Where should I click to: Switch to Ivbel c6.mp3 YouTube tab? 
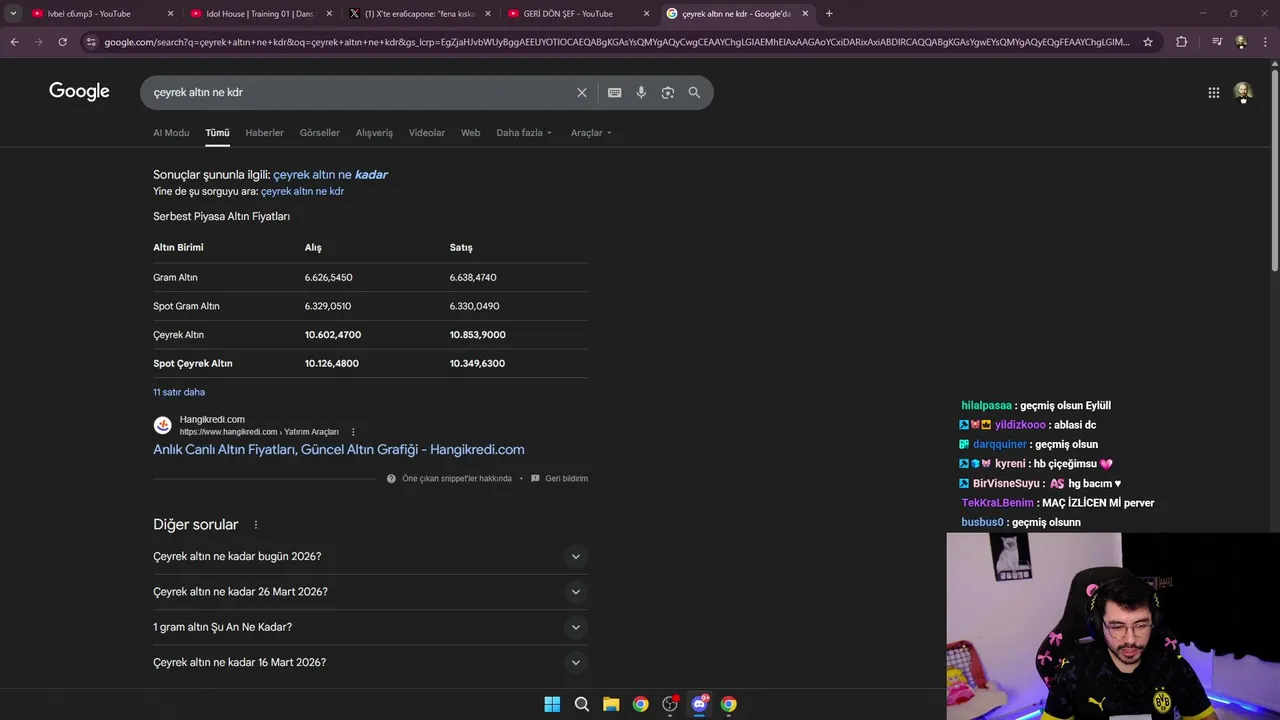click(89, 14)
